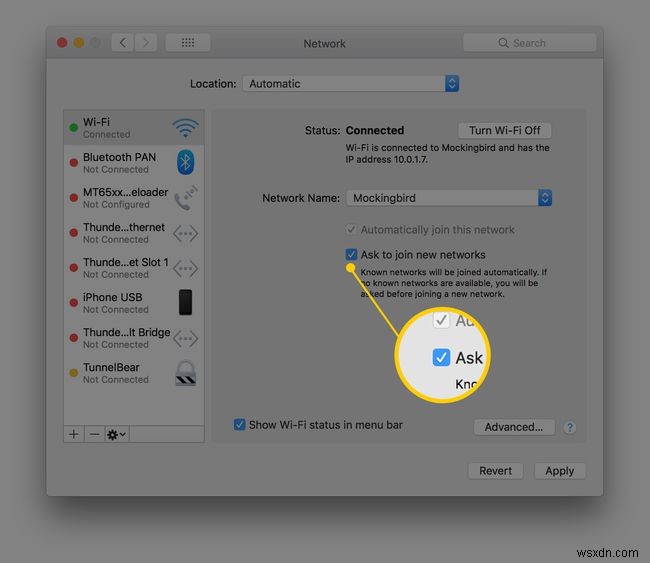
Task: Click the Thunde...thernet connection icon
Action: pos(185,233)
